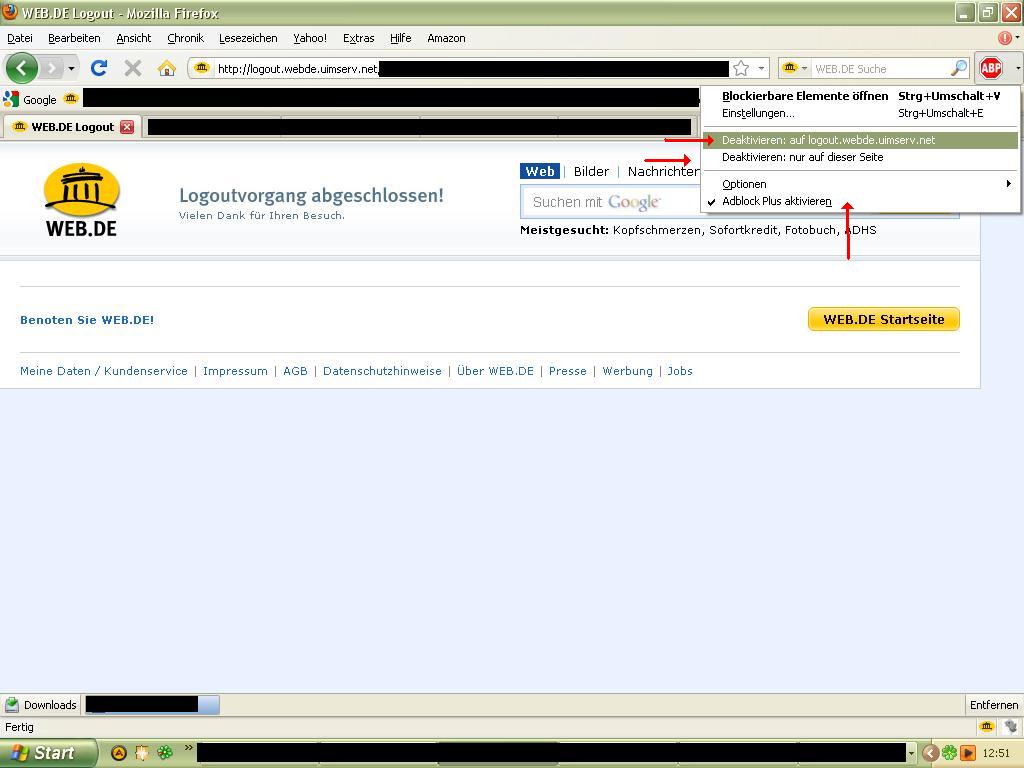1024x768 pixels.
Task: Click the magnifier search icon
Action: coord(959,68)
